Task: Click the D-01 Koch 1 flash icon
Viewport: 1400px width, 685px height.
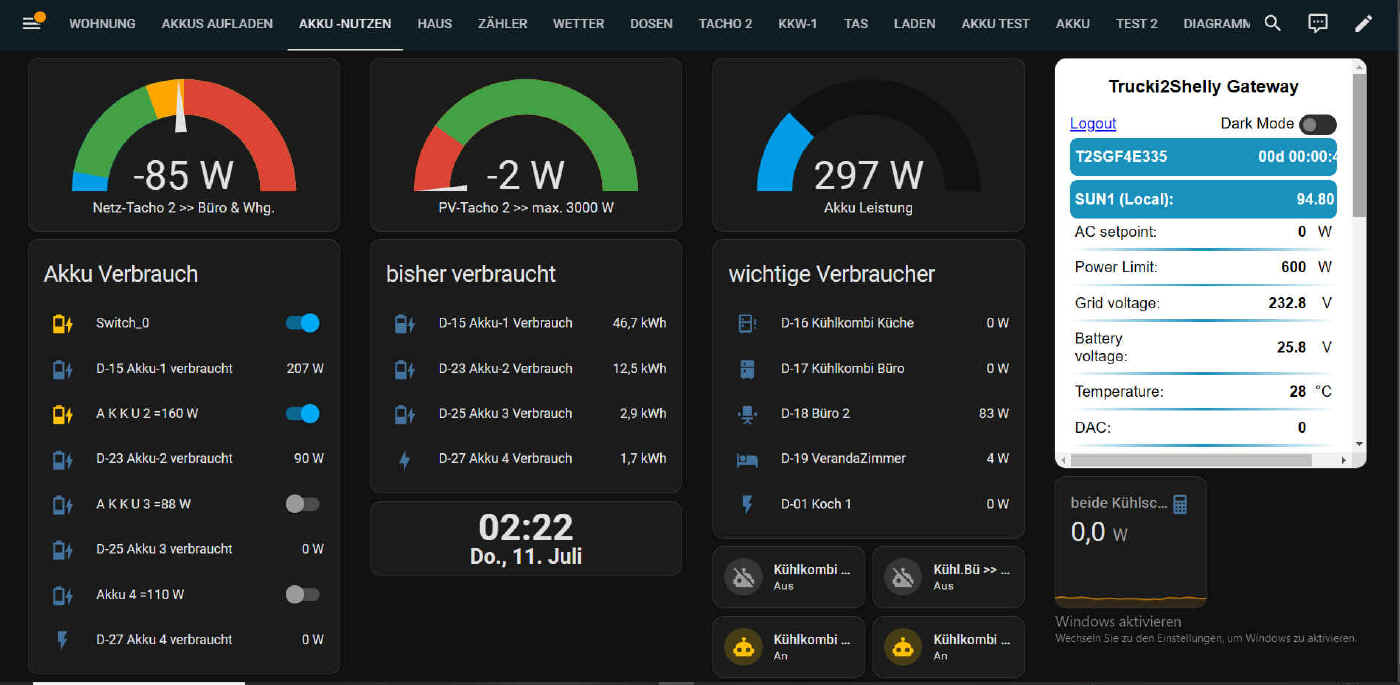Action: pyautogui.click(x=746, y=504)
